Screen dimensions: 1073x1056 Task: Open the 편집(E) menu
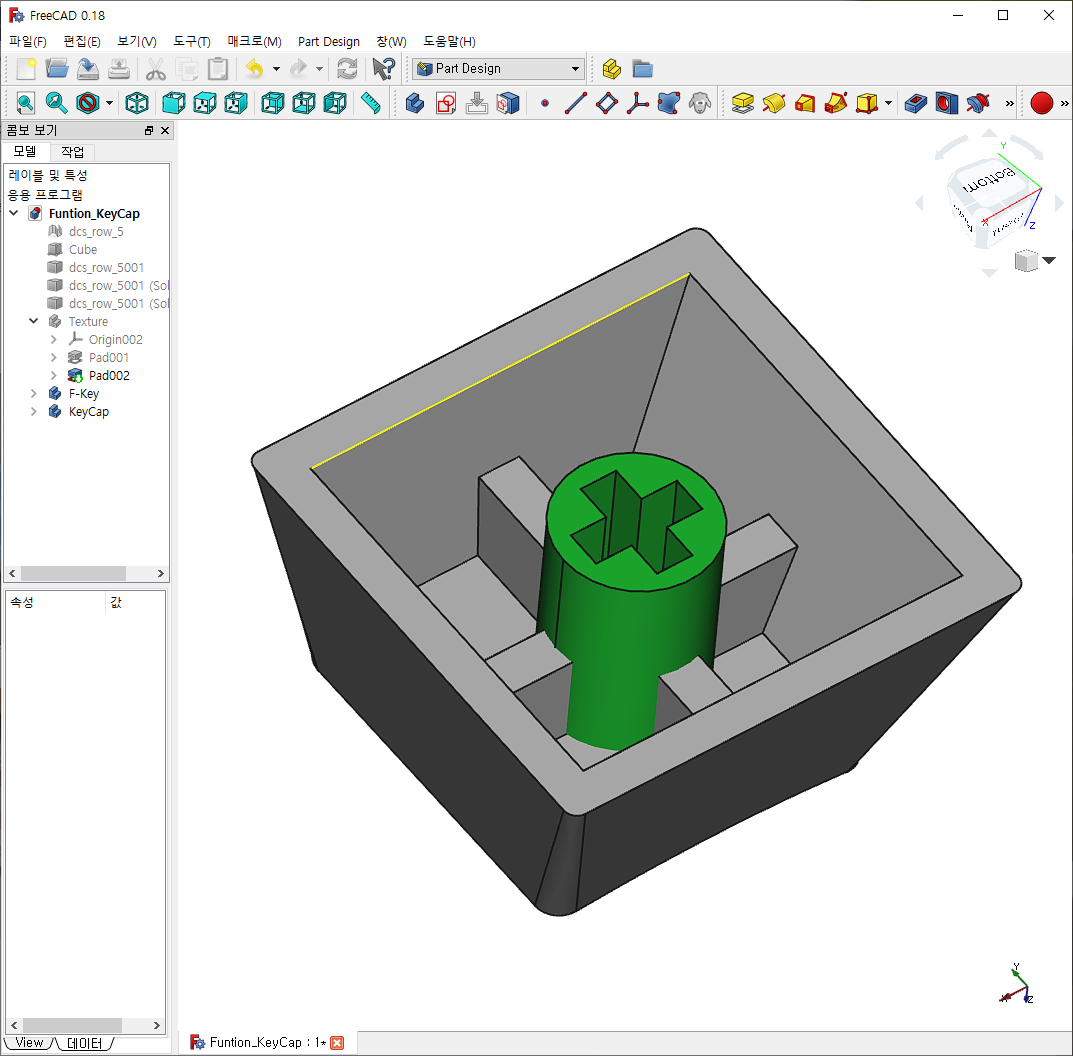tap(82, 42)
